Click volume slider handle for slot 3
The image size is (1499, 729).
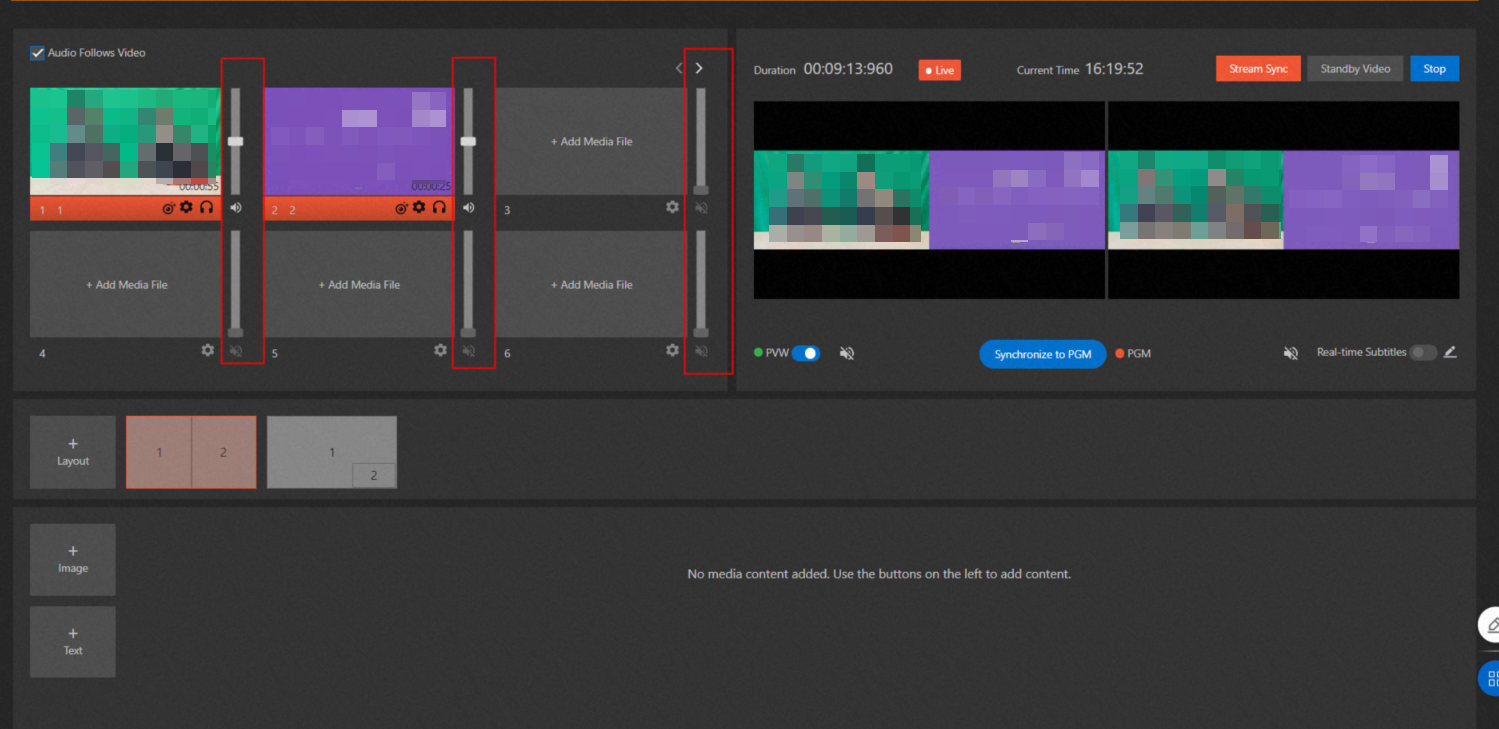click(x=701, y=190)
